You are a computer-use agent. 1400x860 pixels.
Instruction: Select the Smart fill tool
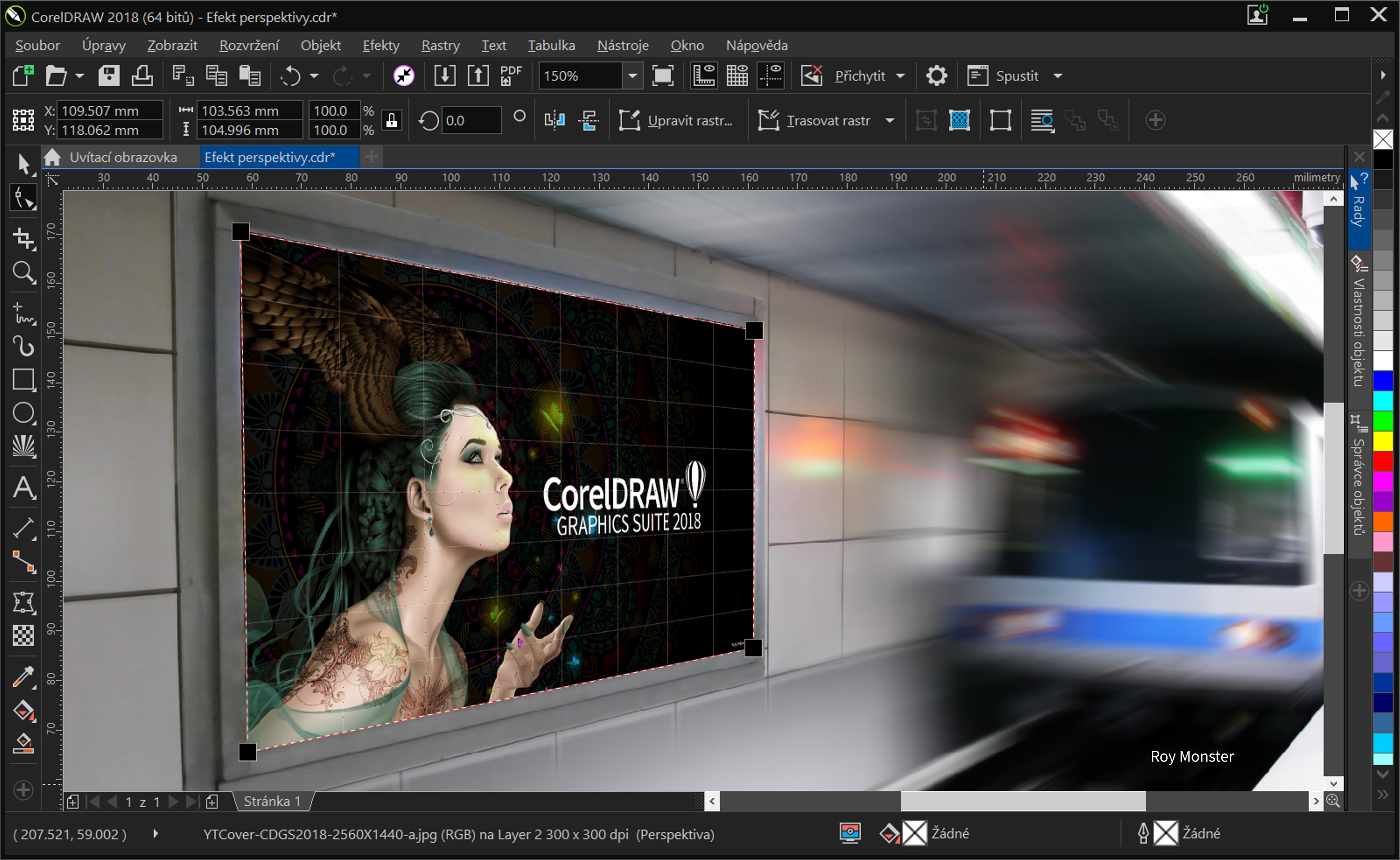(x=23, y=743)
